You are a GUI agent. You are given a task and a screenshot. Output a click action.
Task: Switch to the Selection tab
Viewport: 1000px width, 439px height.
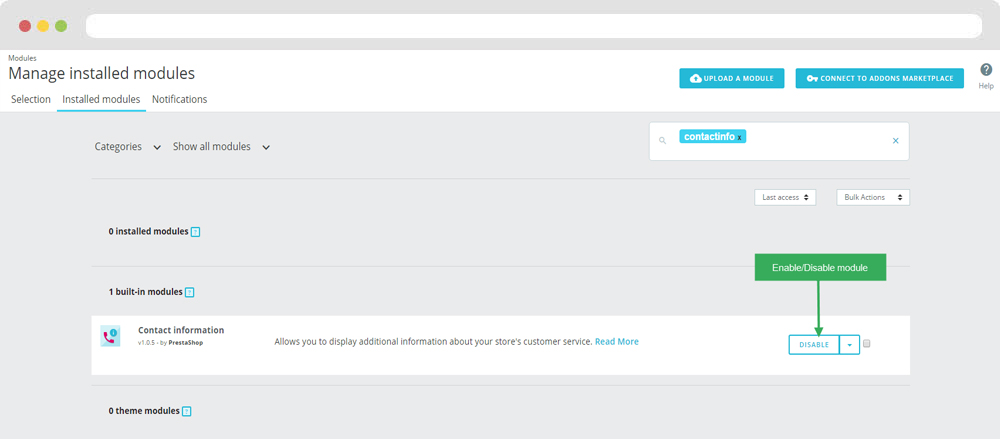click(x=30, y=100)
